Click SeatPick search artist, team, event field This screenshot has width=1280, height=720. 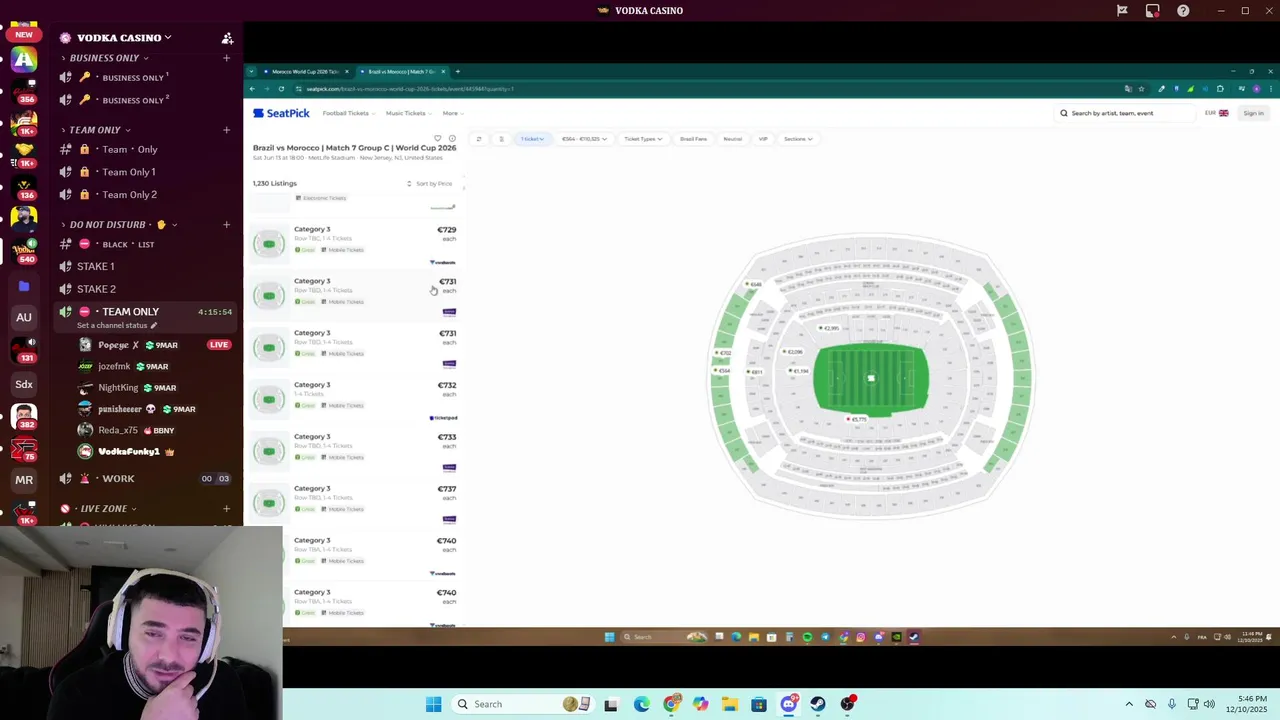(x=1127, y=113)
